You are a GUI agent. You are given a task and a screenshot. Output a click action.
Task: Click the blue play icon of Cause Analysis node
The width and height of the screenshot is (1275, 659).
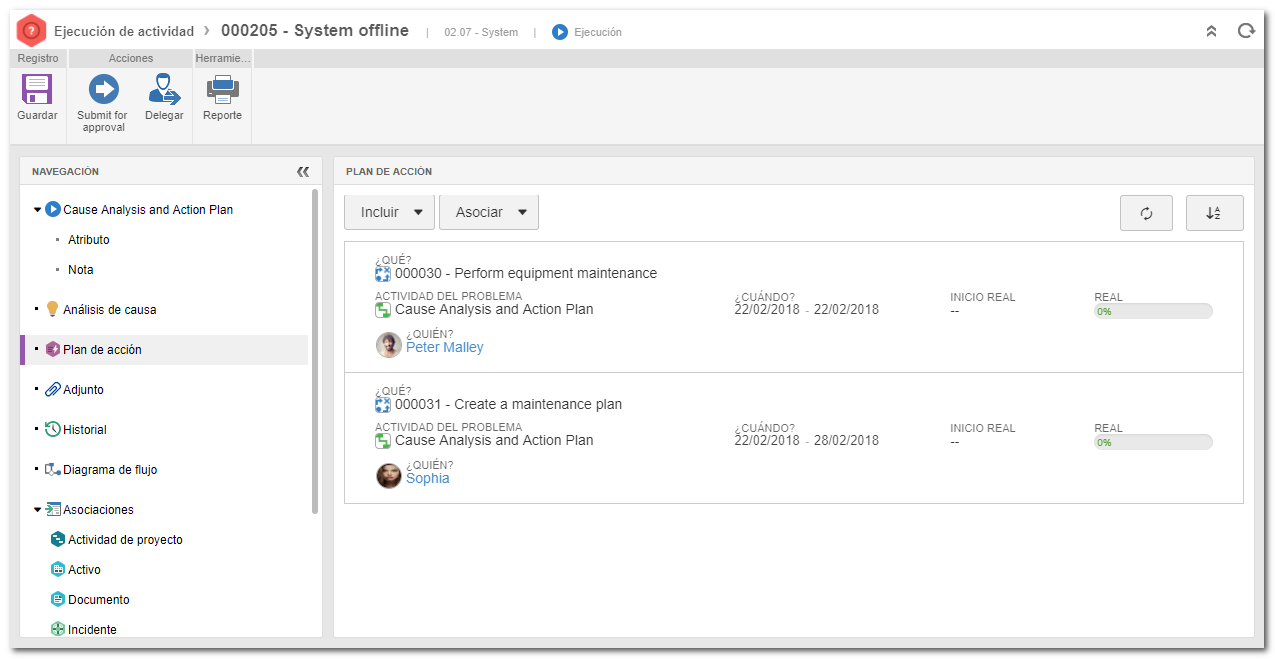[53, 210]
